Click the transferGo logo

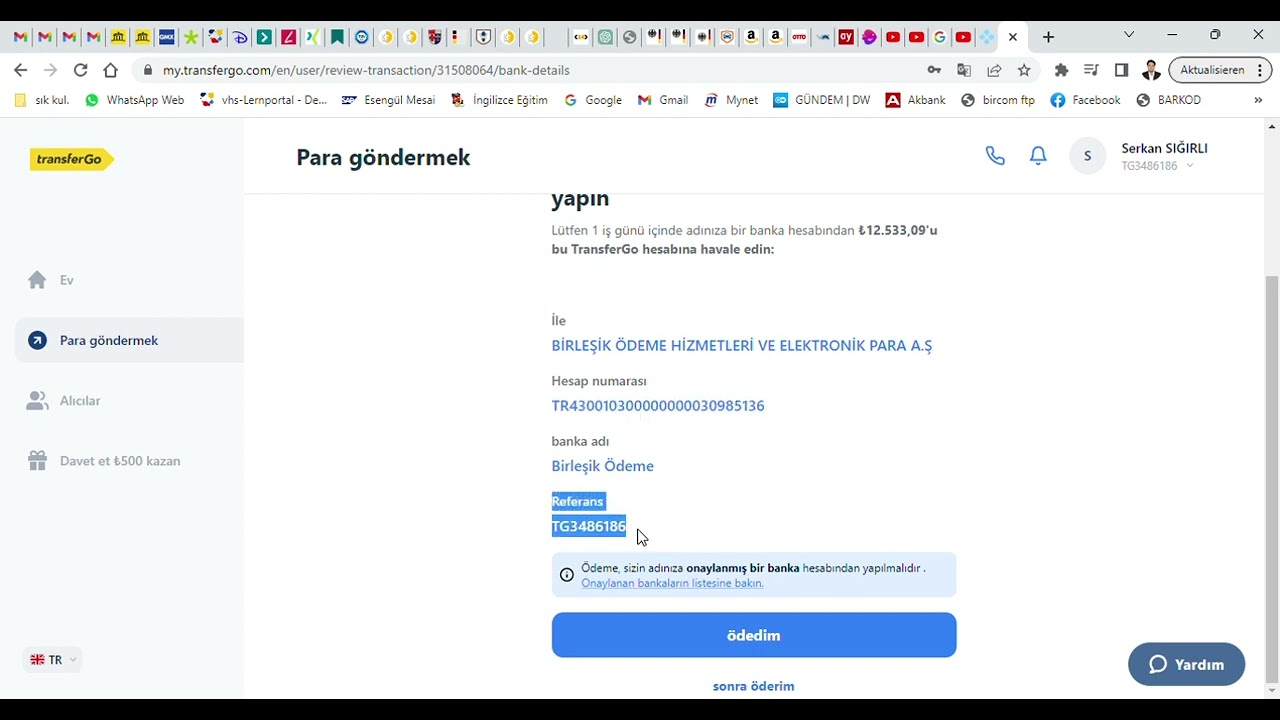point(72,159)
